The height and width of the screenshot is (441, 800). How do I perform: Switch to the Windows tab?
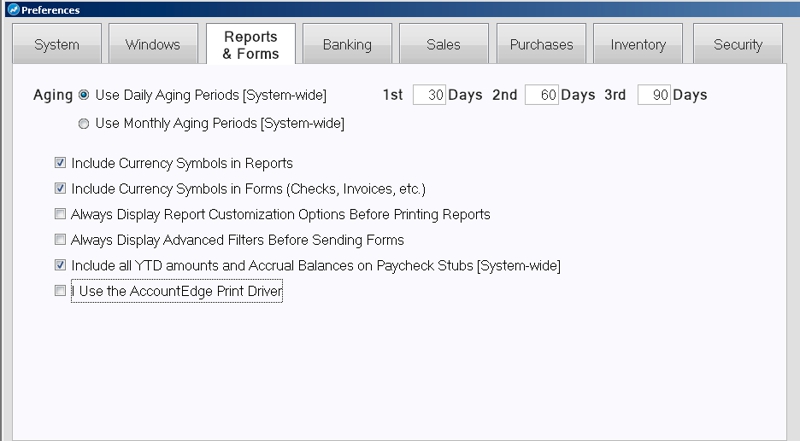[152, 45]
